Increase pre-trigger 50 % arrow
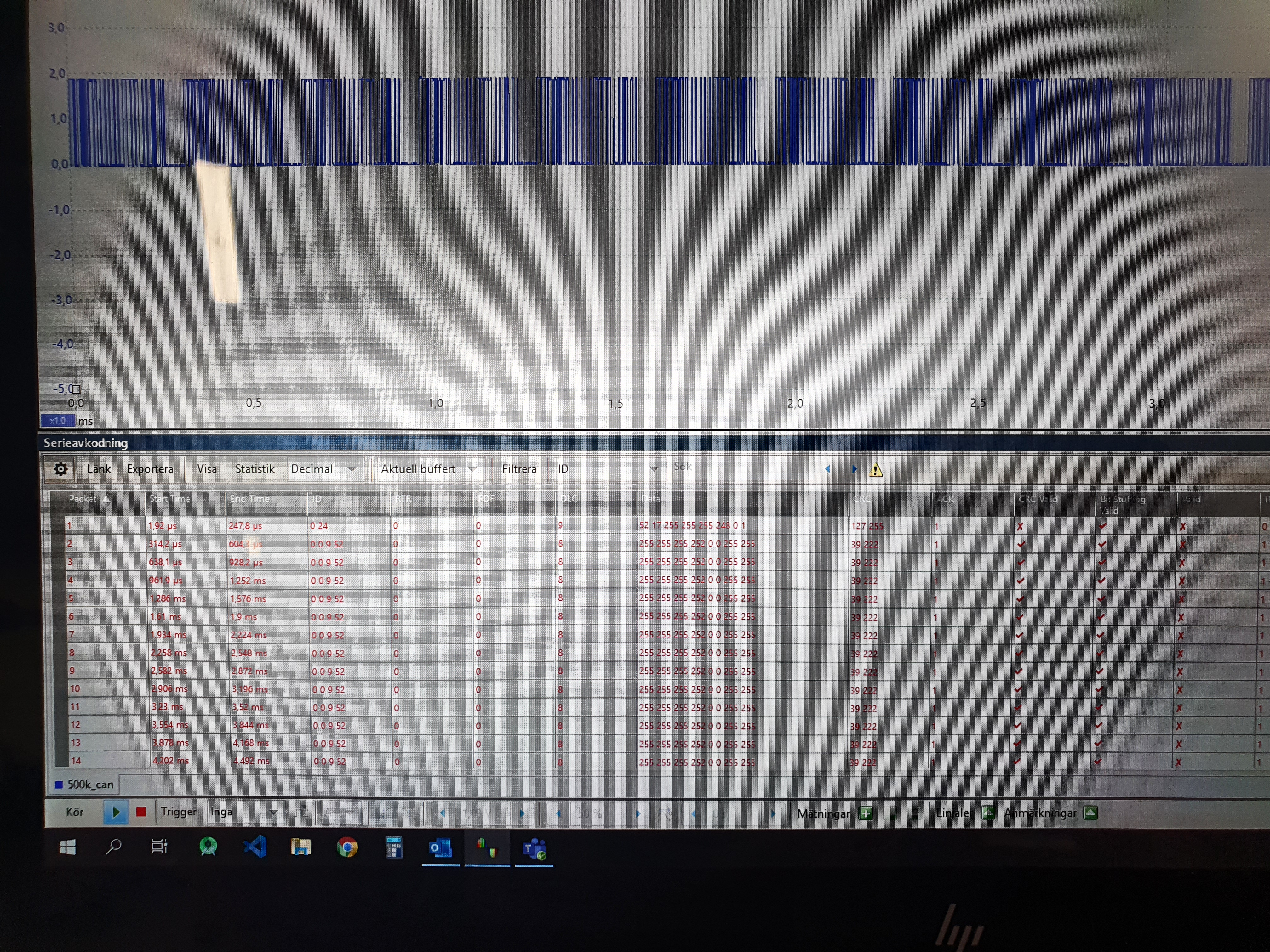1270x952 pixels. [x=637, y=813]
